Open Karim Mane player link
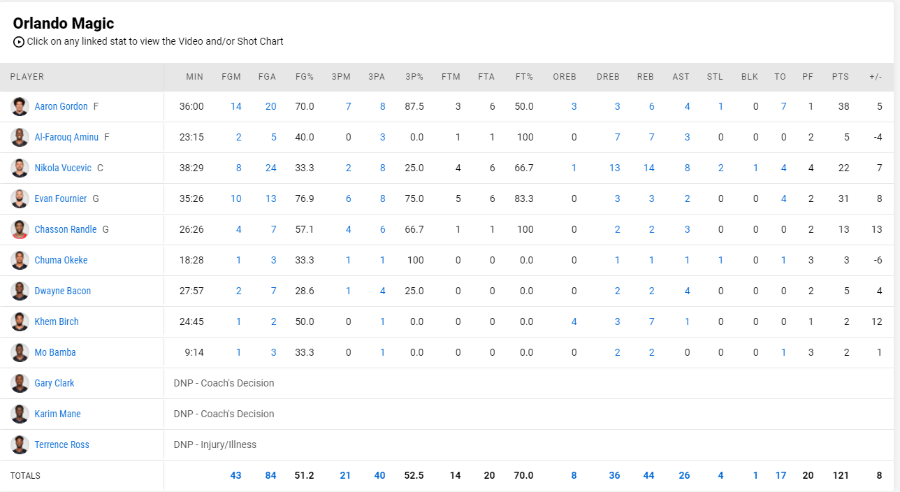Screen dimensions: 900x492 coord(57,414)
